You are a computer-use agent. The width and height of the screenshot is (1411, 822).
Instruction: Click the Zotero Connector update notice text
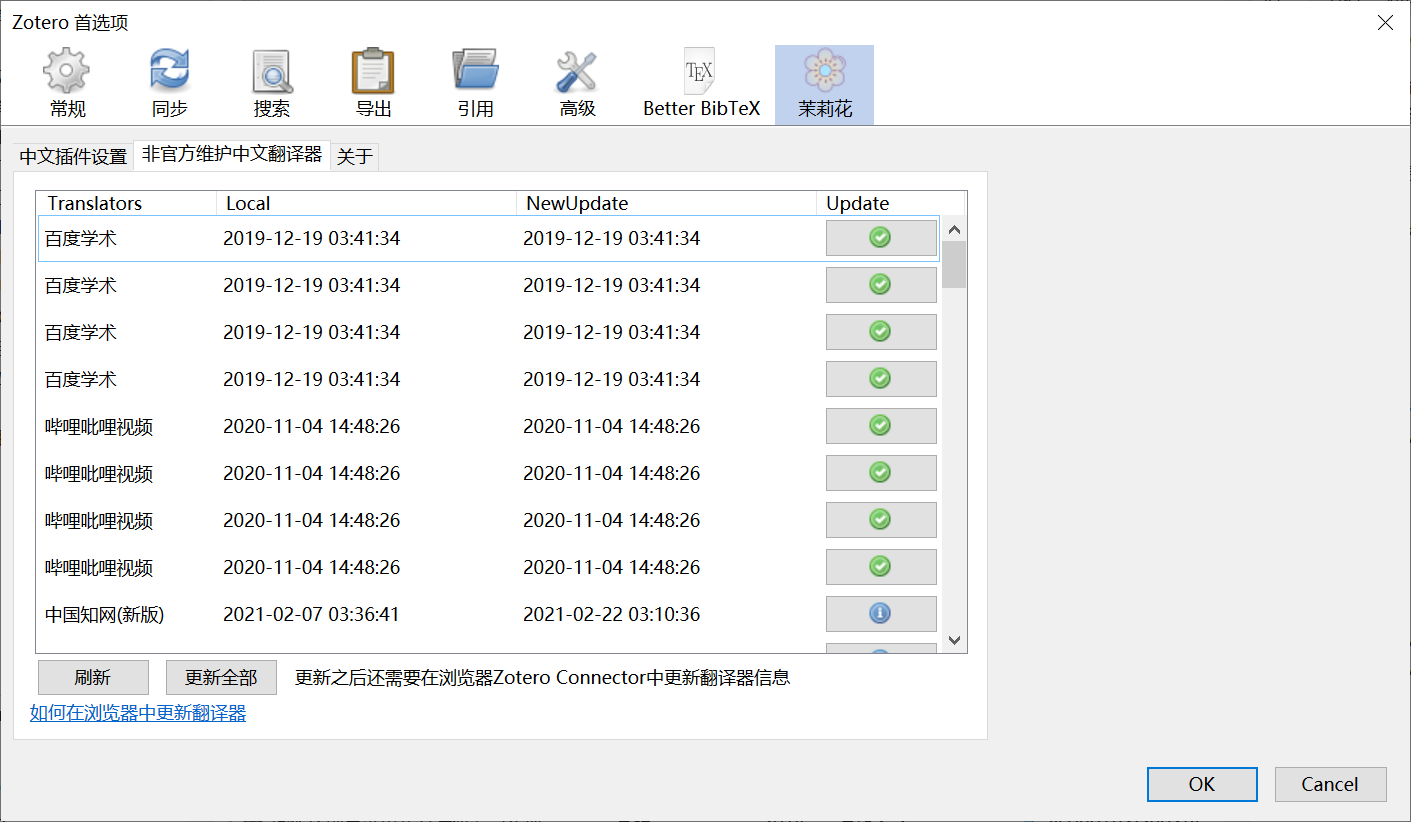pos(542,678)
